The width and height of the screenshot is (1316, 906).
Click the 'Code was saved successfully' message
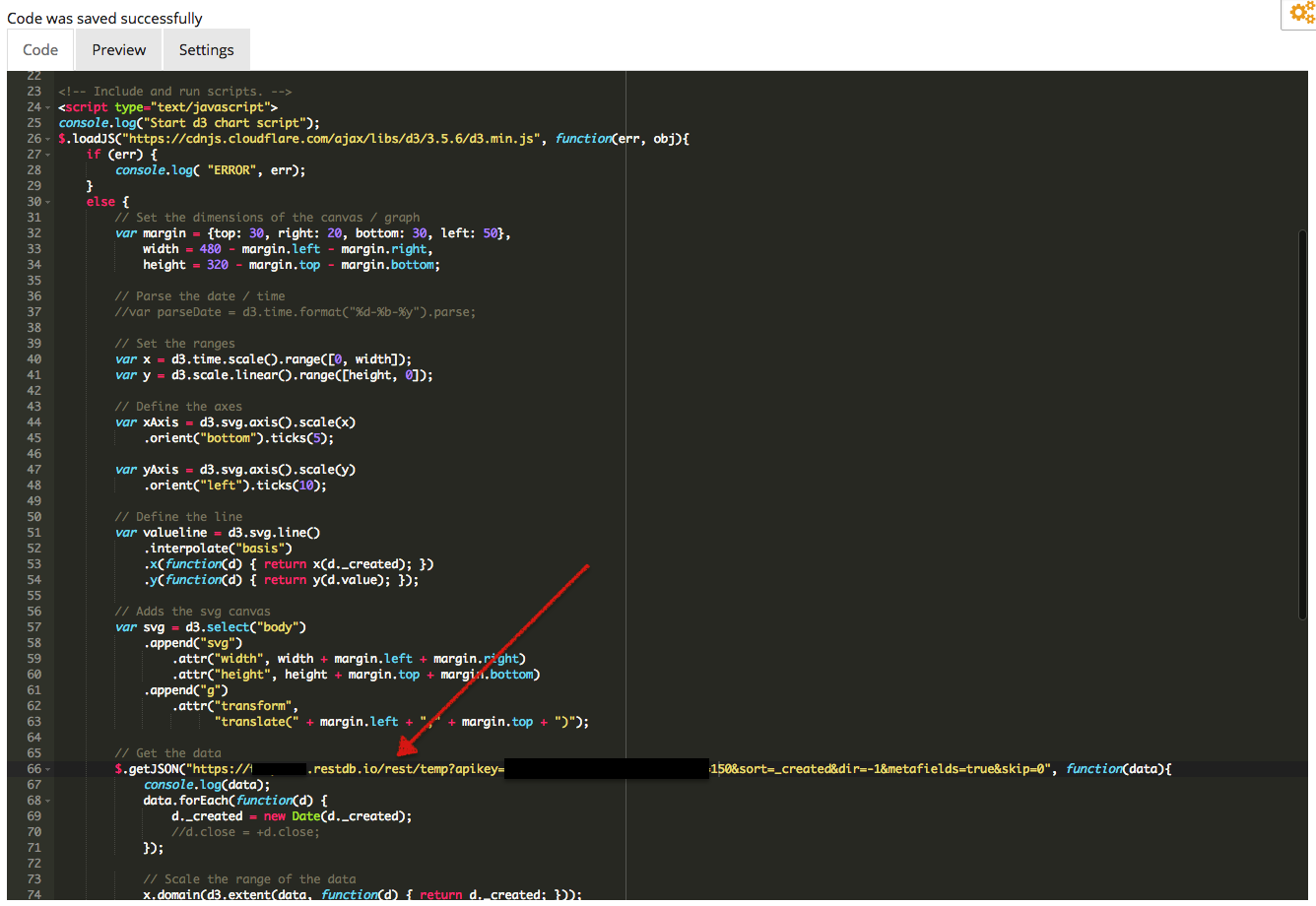104,18
